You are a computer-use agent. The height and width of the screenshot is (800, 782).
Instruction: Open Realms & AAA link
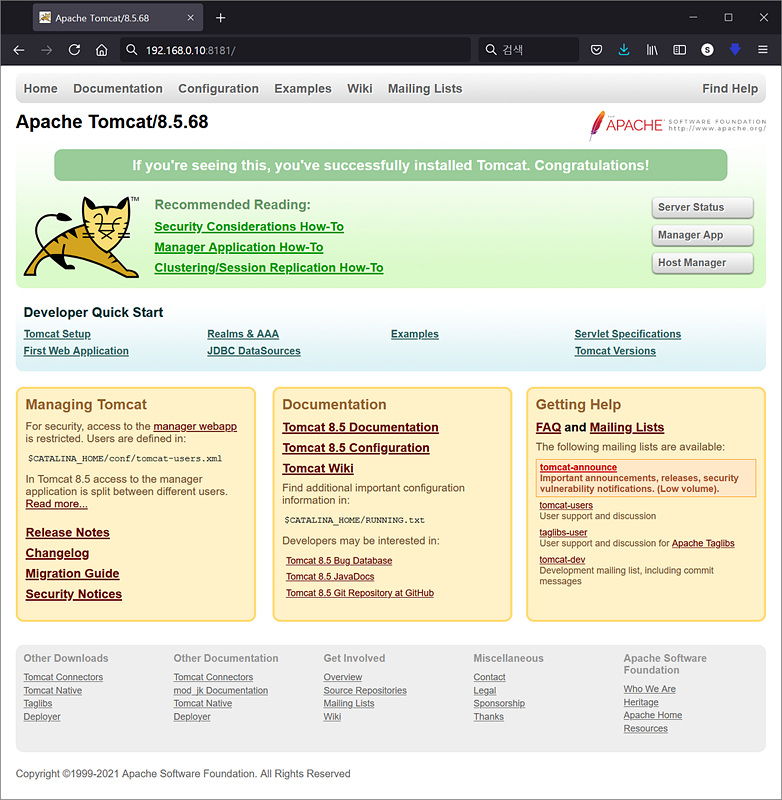point(243,334)
